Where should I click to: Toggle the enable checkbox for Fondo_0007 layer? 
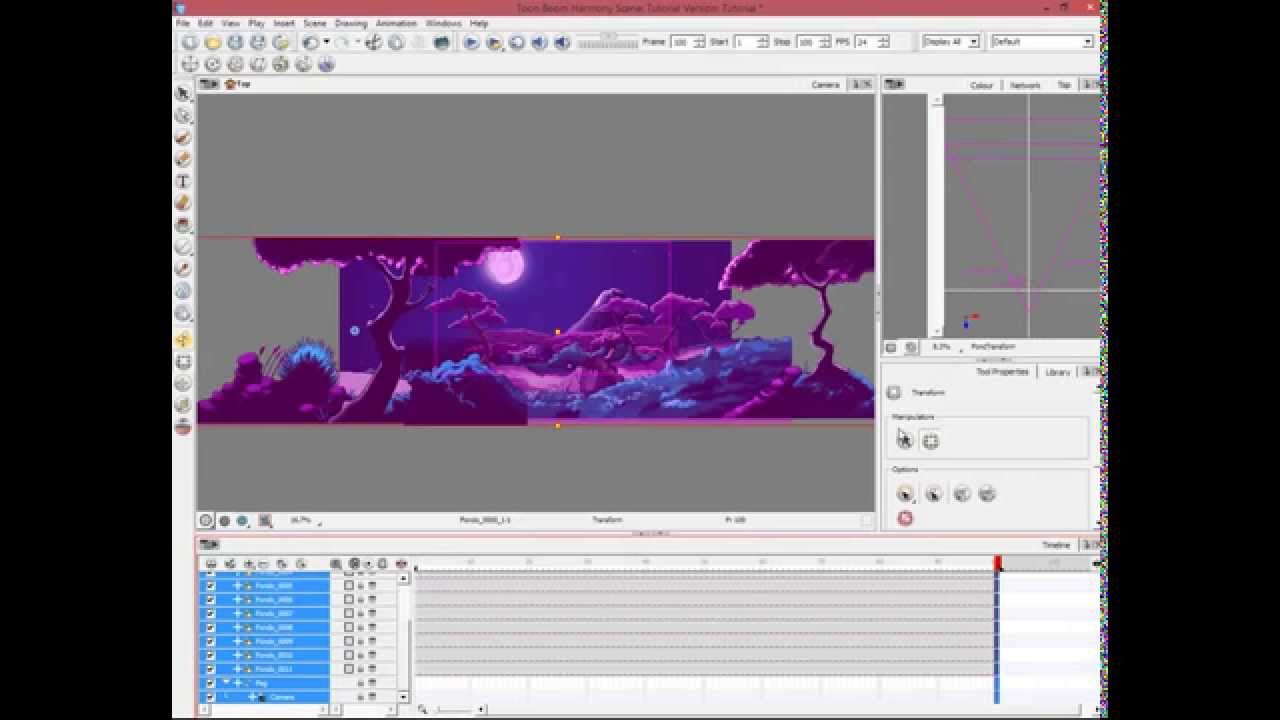click(210, 613)
